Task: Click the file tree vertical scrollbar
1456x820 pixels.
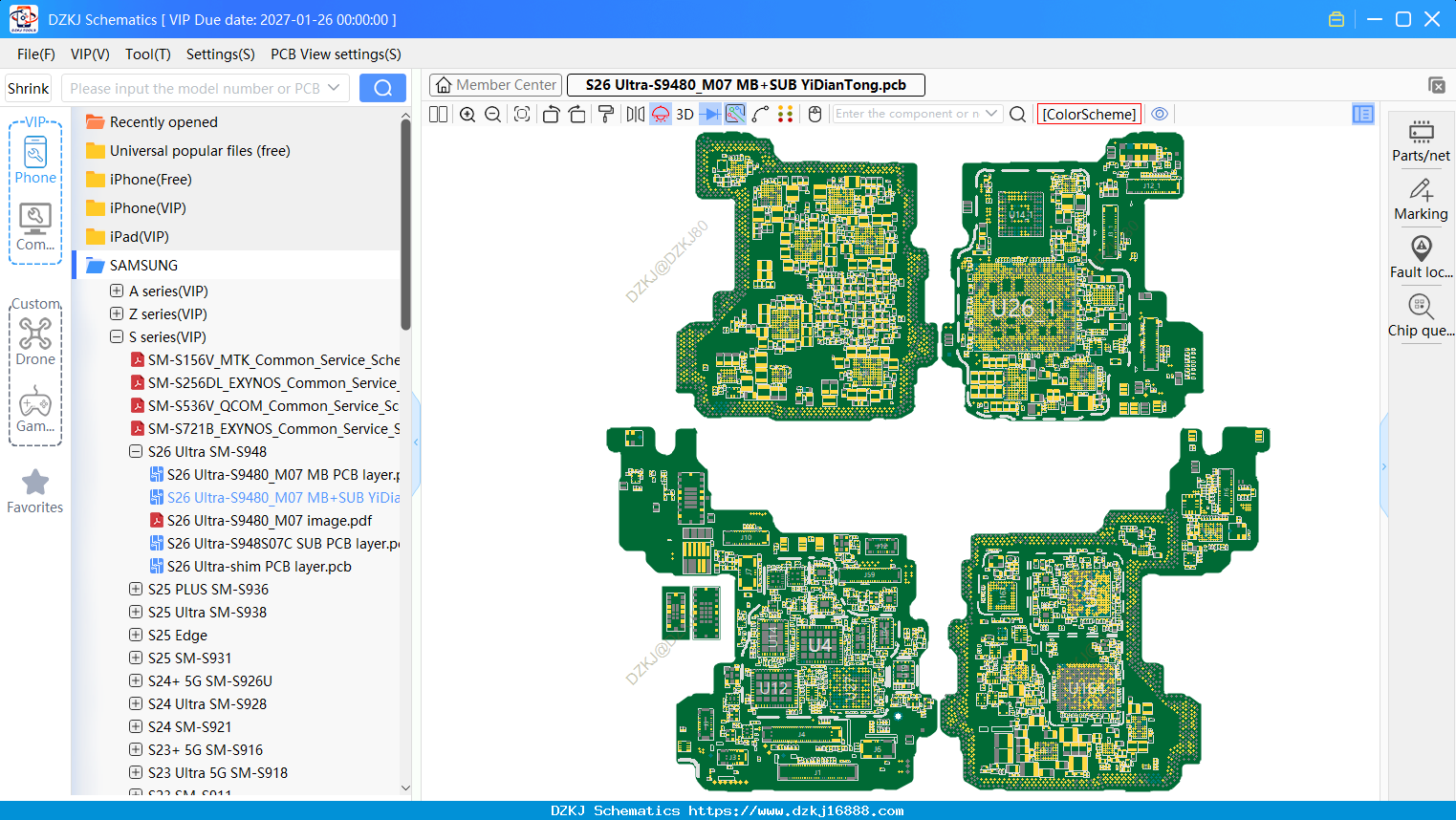Action: coord(405,225)
